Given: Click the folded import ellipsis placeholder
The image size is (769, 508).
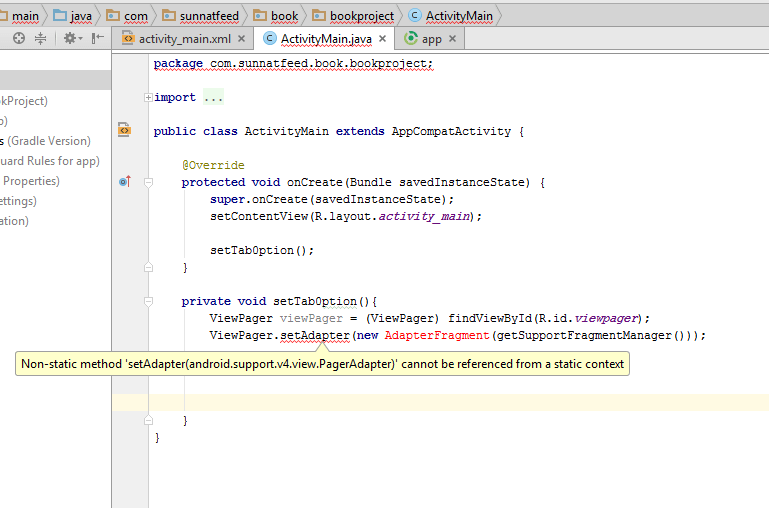Looking at the screenshot, I should point(213,98).
